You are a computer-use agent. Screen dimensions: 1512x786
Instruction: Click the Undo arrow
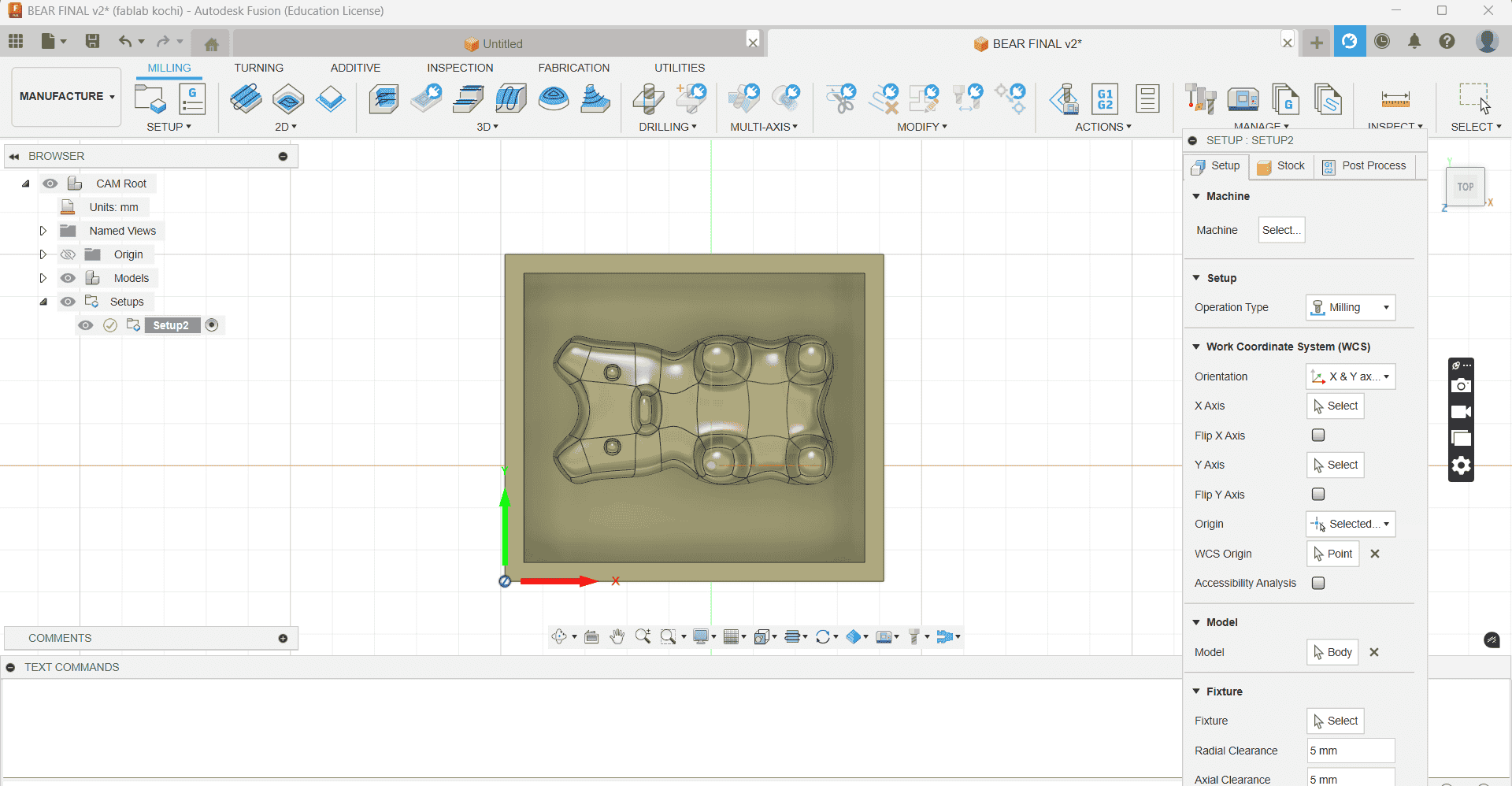point(124,41)
